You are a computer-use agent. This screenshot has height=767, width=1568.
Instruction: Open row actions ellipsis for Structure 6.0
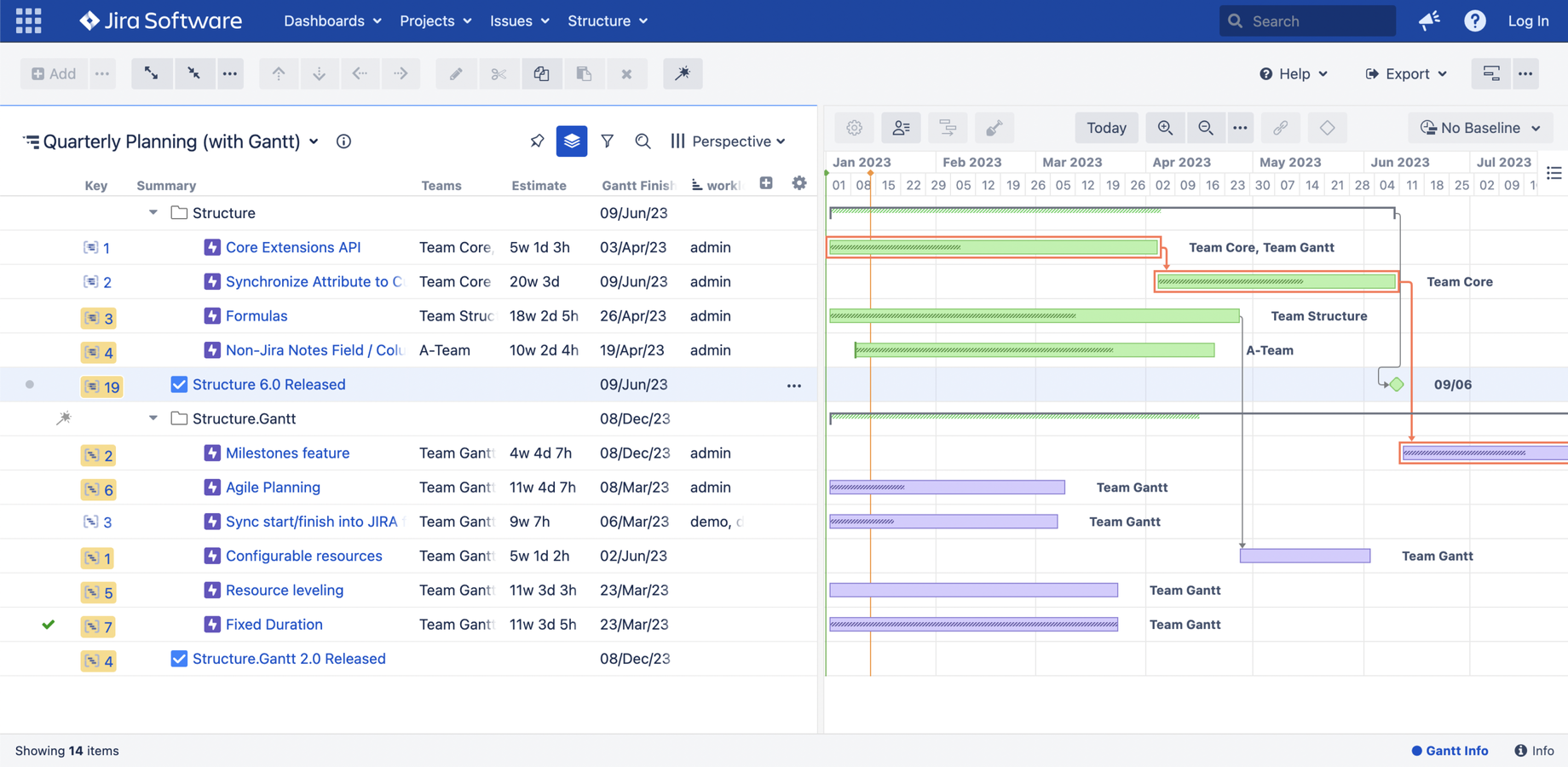point(793,385)
